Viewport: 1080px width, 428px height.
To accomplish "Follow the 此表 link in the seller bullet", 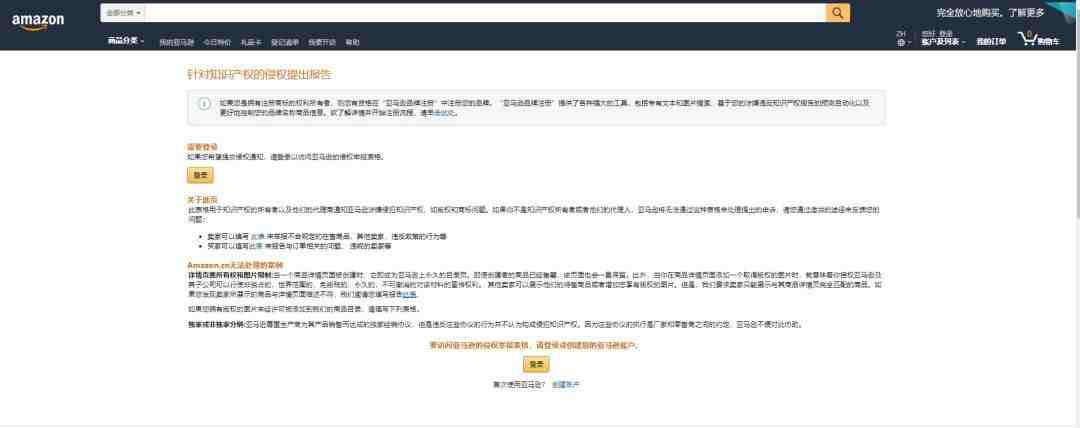I will [x=256, y=236].
